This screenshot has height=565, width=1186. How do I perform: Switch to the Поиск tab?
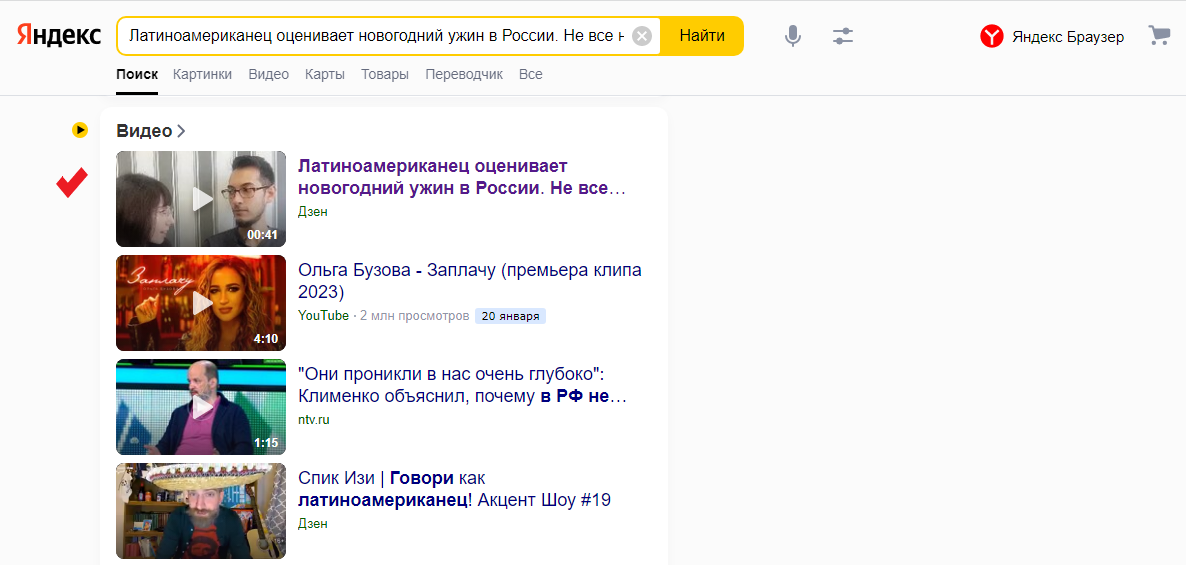(x=137, y=74)
